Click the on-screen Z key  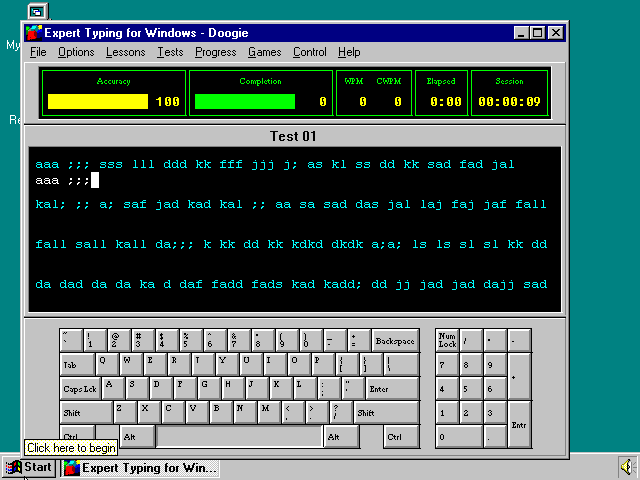pyautogui.click(x=125, y=413)
